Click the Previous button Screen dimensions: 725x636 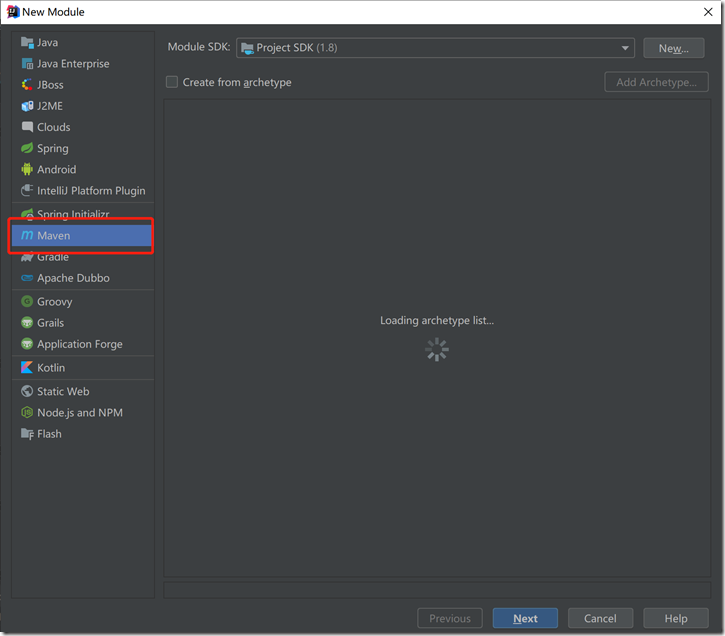[450, 618]
